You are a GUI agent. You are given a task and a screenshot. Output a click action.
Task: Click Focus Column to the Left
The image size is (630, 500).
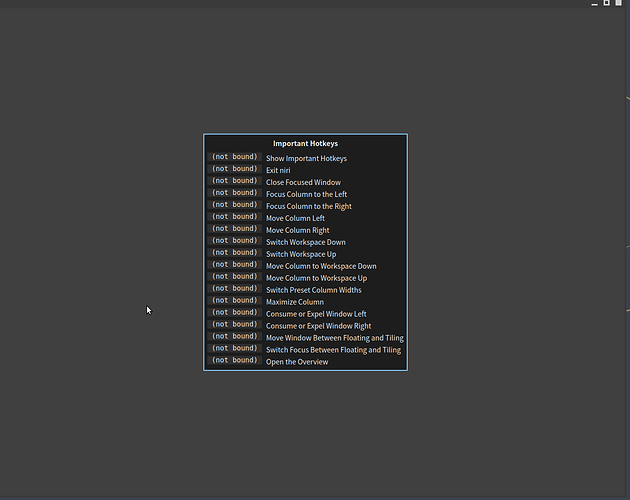point(306,194)
